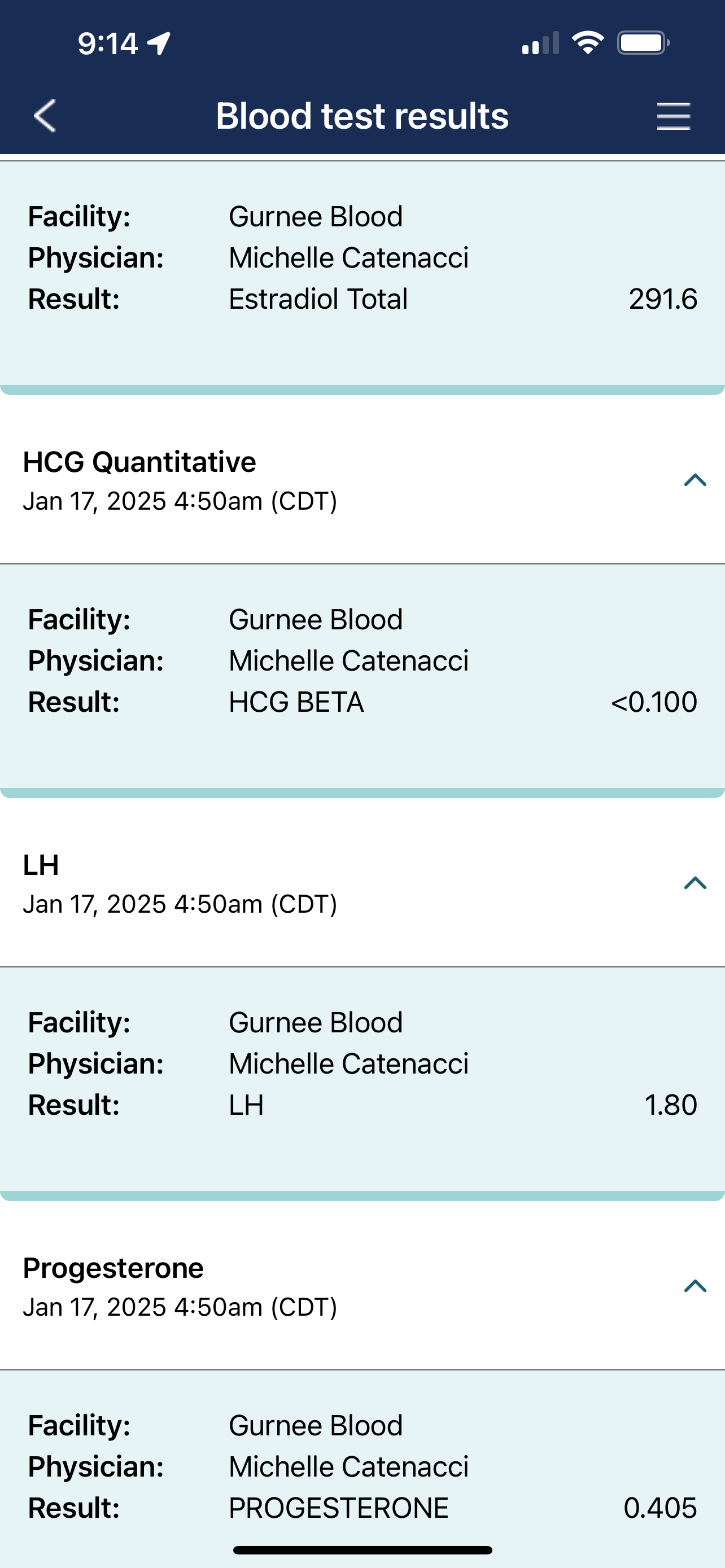The image size is (725, 1568).
Task: Tap the Estradiol Total result value 291.6
Action: [662, 299]
